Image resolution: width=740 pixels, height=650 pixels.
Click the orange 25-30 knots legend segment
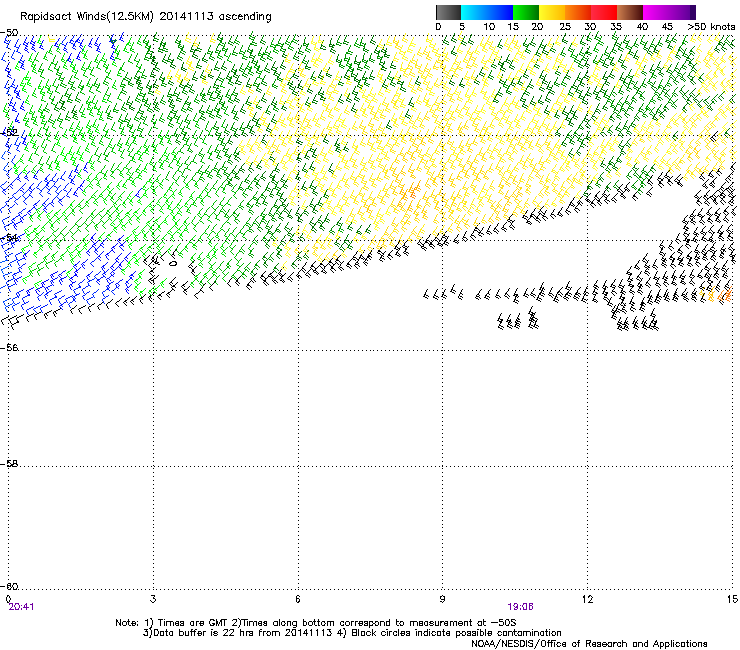point(578,12)
